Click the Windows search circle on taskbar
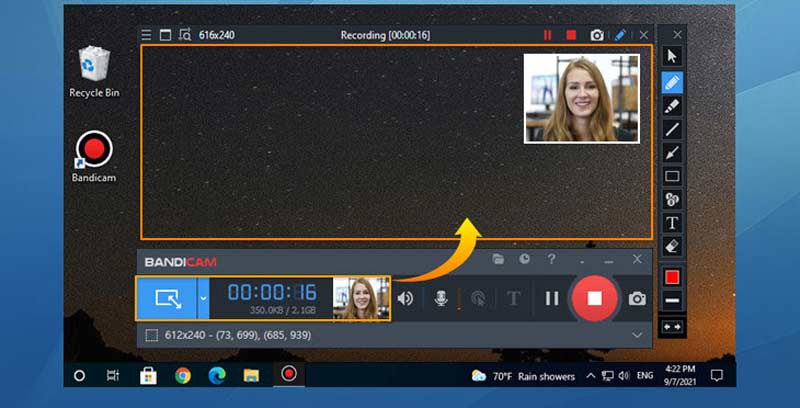Screen dimensions: 800x408 [79, 376]
